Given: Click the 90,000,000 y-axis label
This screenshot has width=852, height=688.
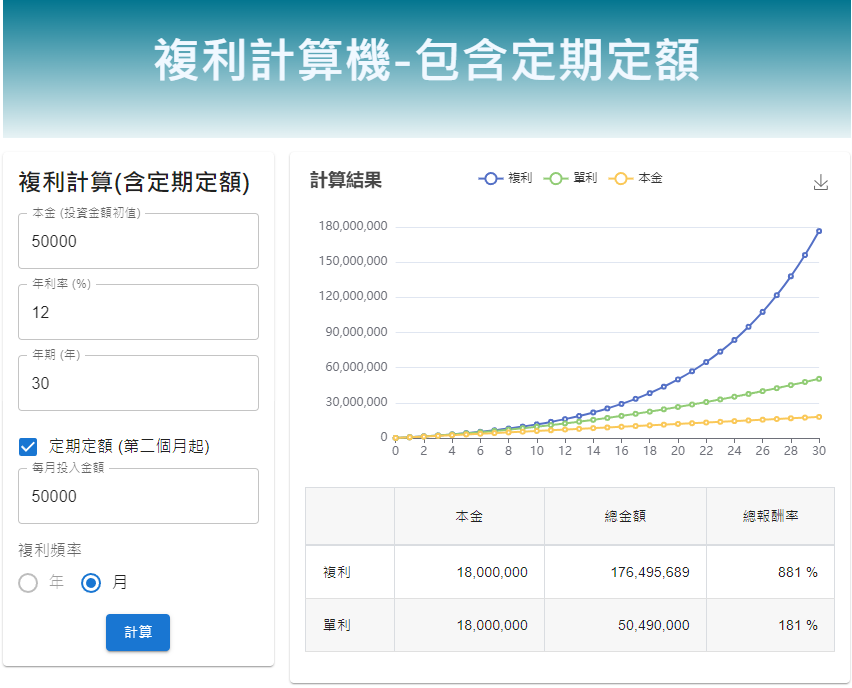Looking at the screenshot, I should [x=356, y=332].
